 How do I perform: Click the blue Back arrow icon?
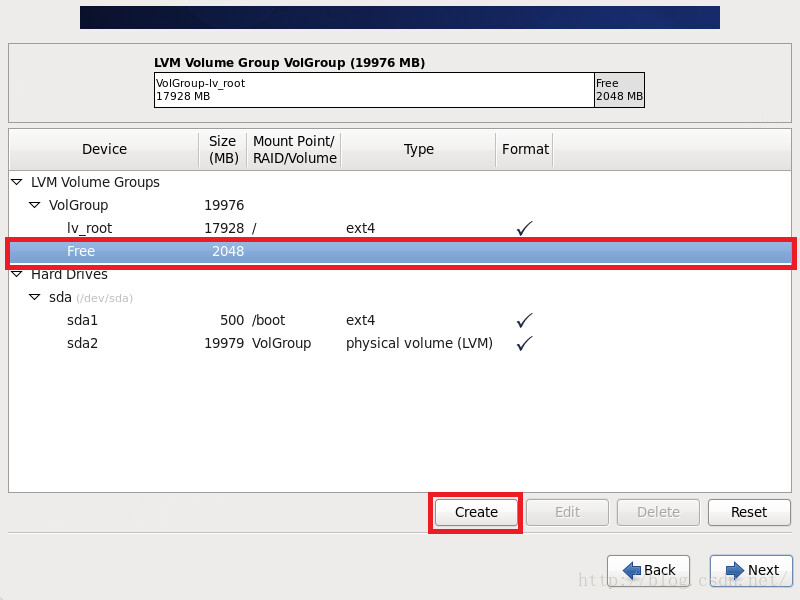coord(632,570)
